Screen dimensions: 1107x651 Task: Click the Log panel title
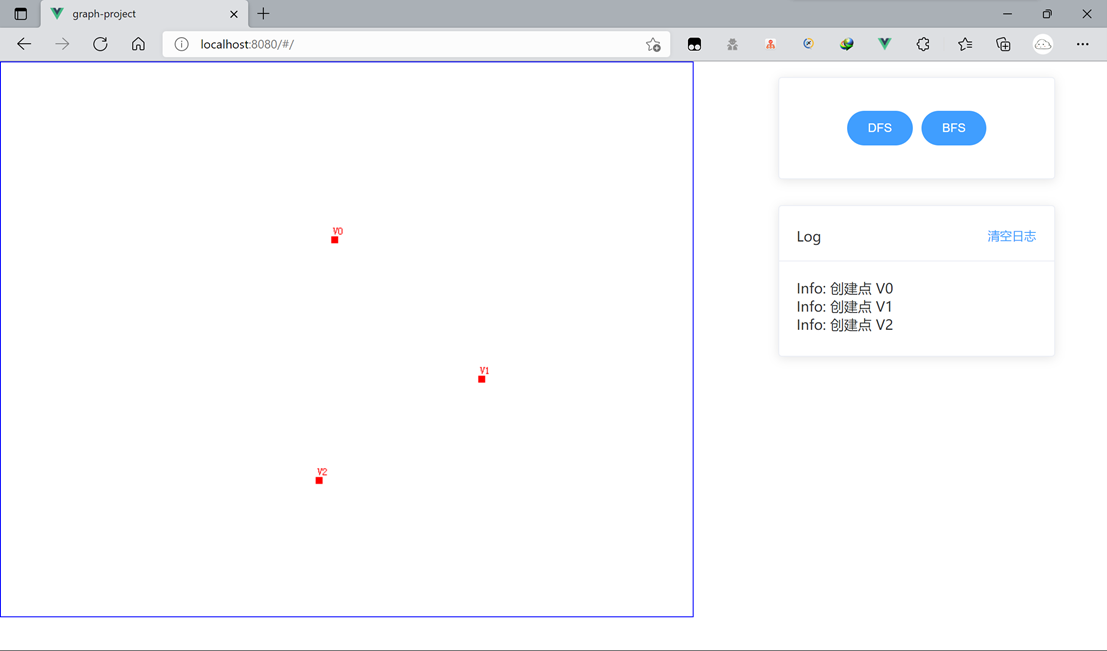point(808,237)
